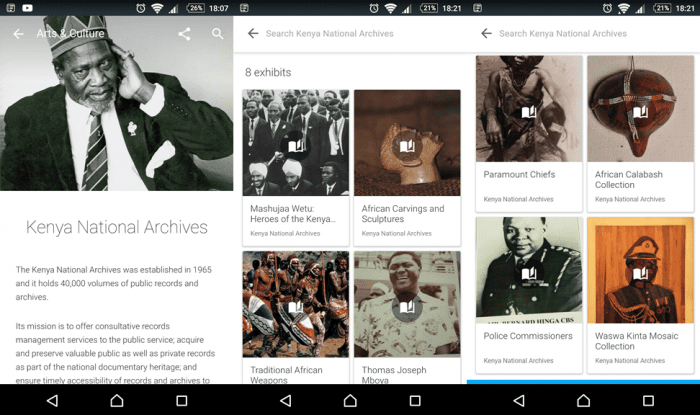Tap Android back button under the right screen
Viewport: 700px width, 415px height.
(x=519, y=401)
